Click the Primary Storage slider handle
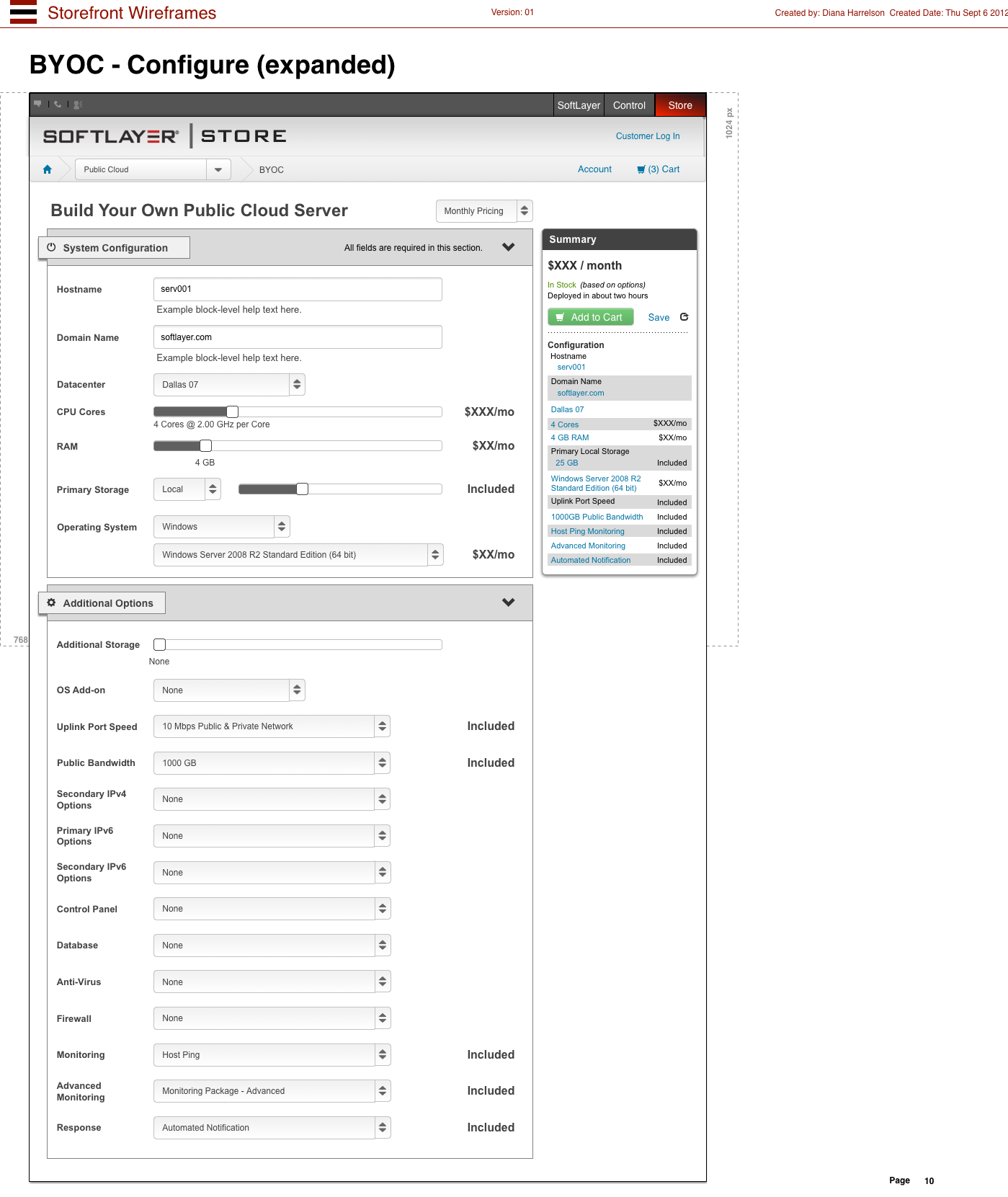The height and width of the screenshot is (1197, 1008). 303,489
